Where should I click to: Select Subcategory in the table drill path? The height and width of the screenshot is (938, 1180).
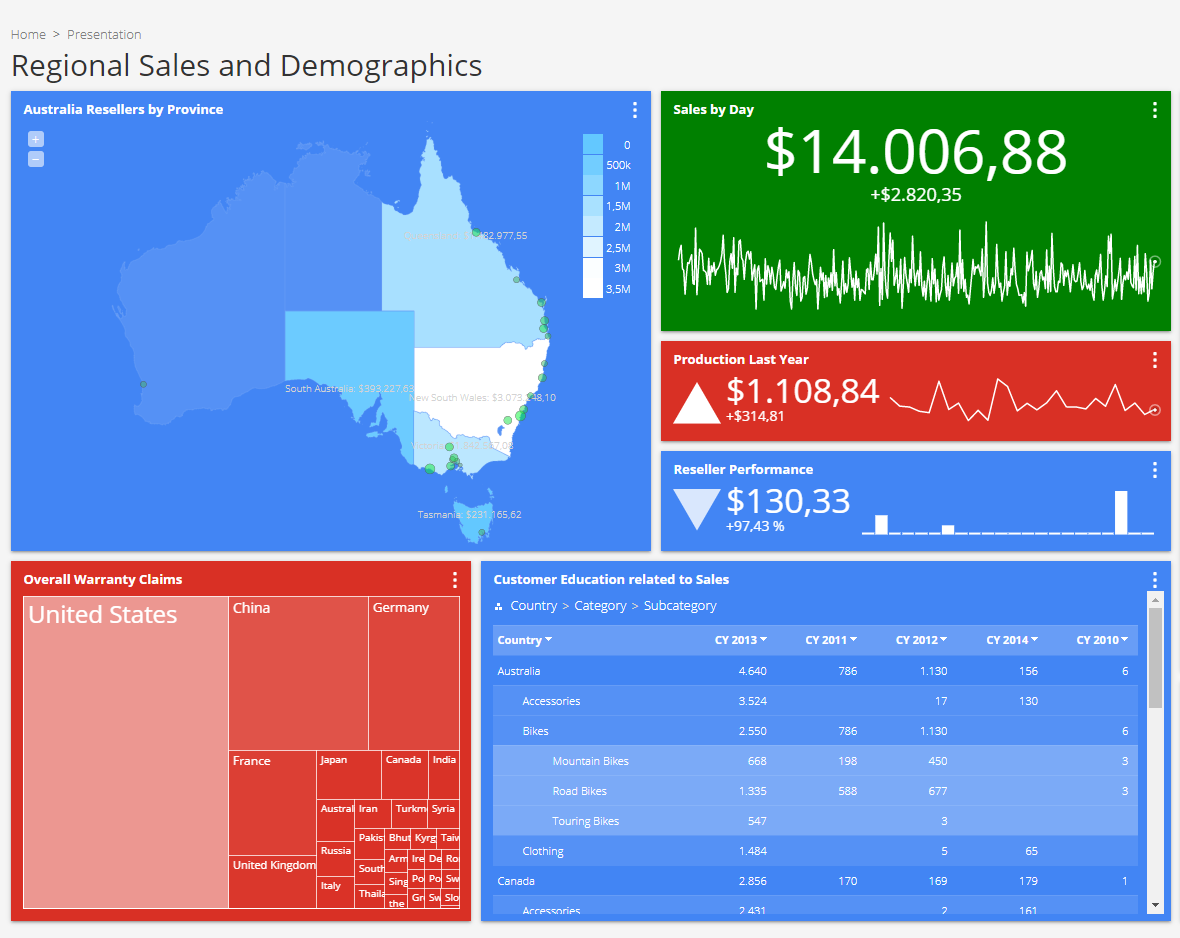[680, 606]
